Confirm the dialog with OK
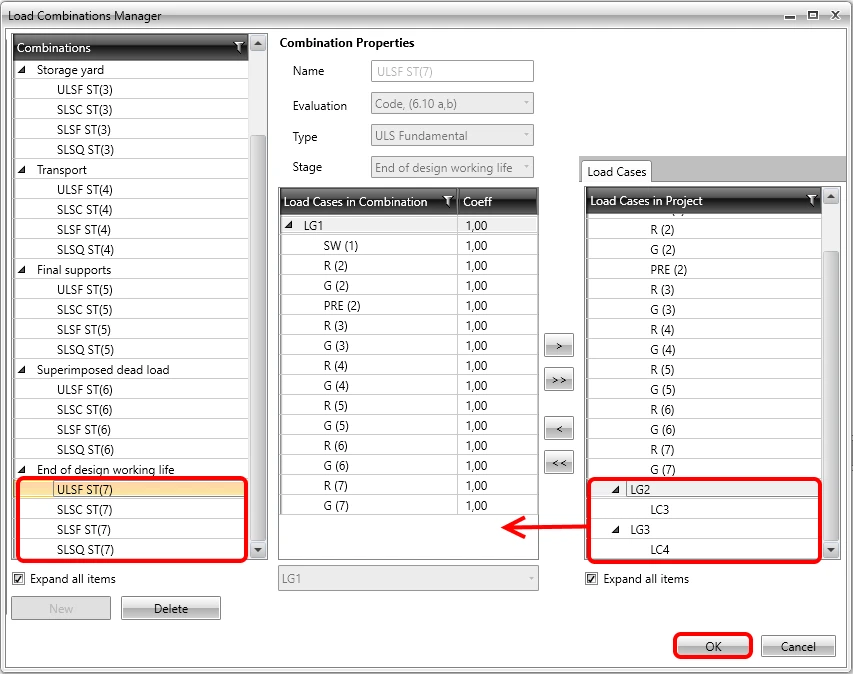The width and height of the screenshot is (853, 674). [713, 646]
